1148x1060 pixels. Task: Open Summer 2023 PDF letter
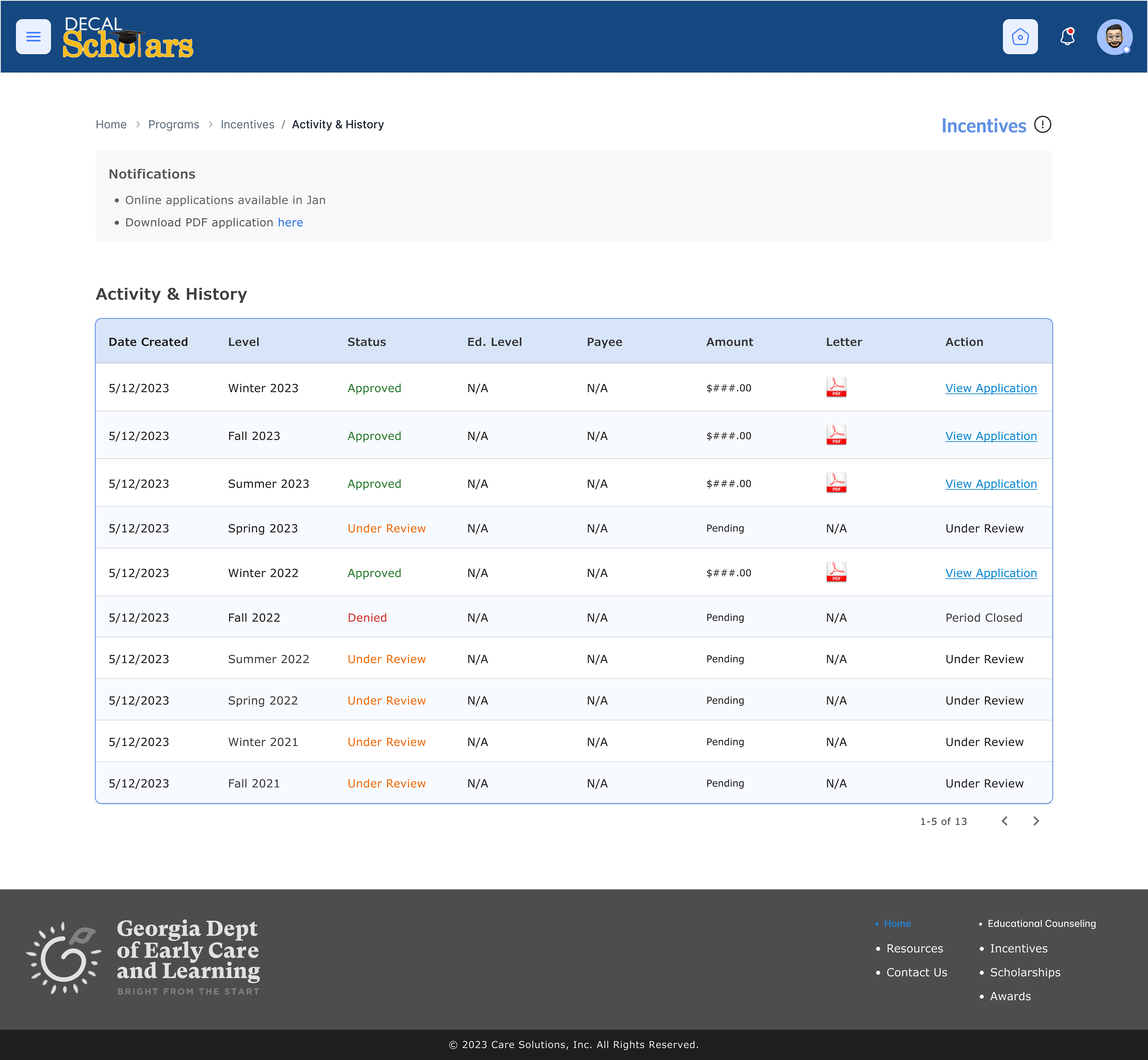836,483
